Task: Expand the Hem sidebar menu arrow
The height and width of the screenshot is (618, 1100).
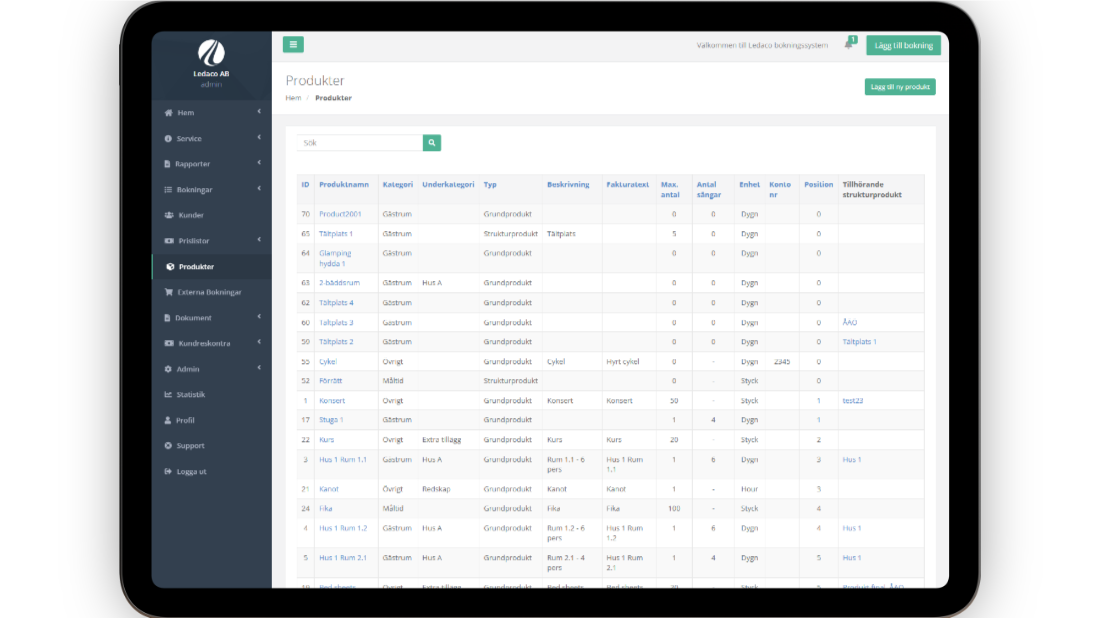Action: tap(259, 112)
